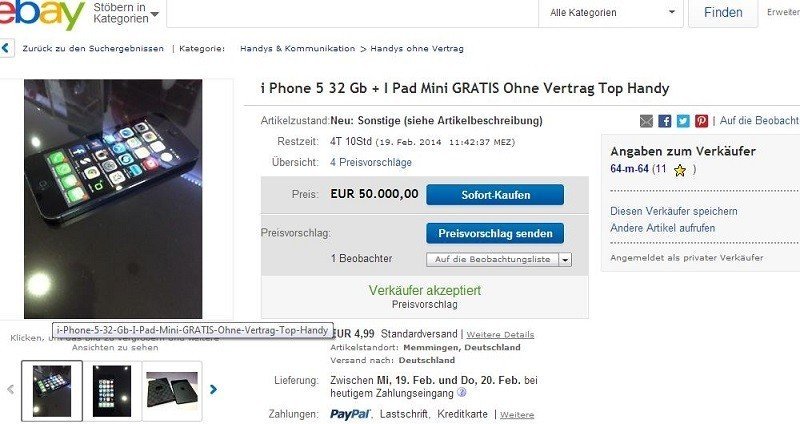This screenshot has width=800, height=424.
Task: Open Stöbern in Kategorien dropdown
Action: point(126,13)
